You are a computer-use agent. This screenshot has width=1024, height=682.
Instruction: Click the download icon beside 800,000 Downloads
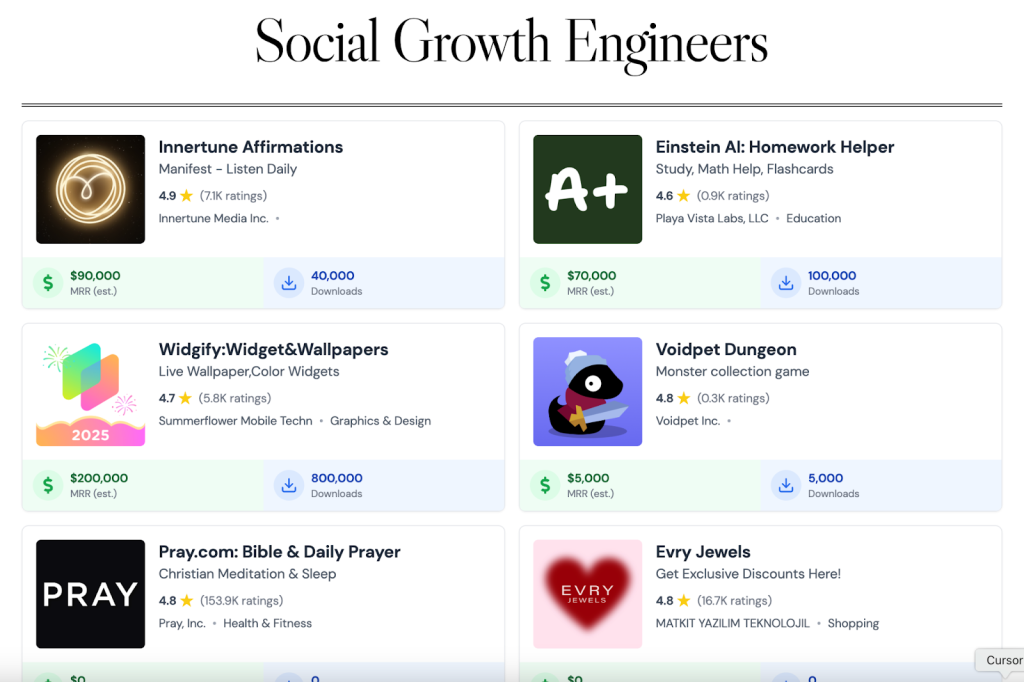[x=289, y=485]
